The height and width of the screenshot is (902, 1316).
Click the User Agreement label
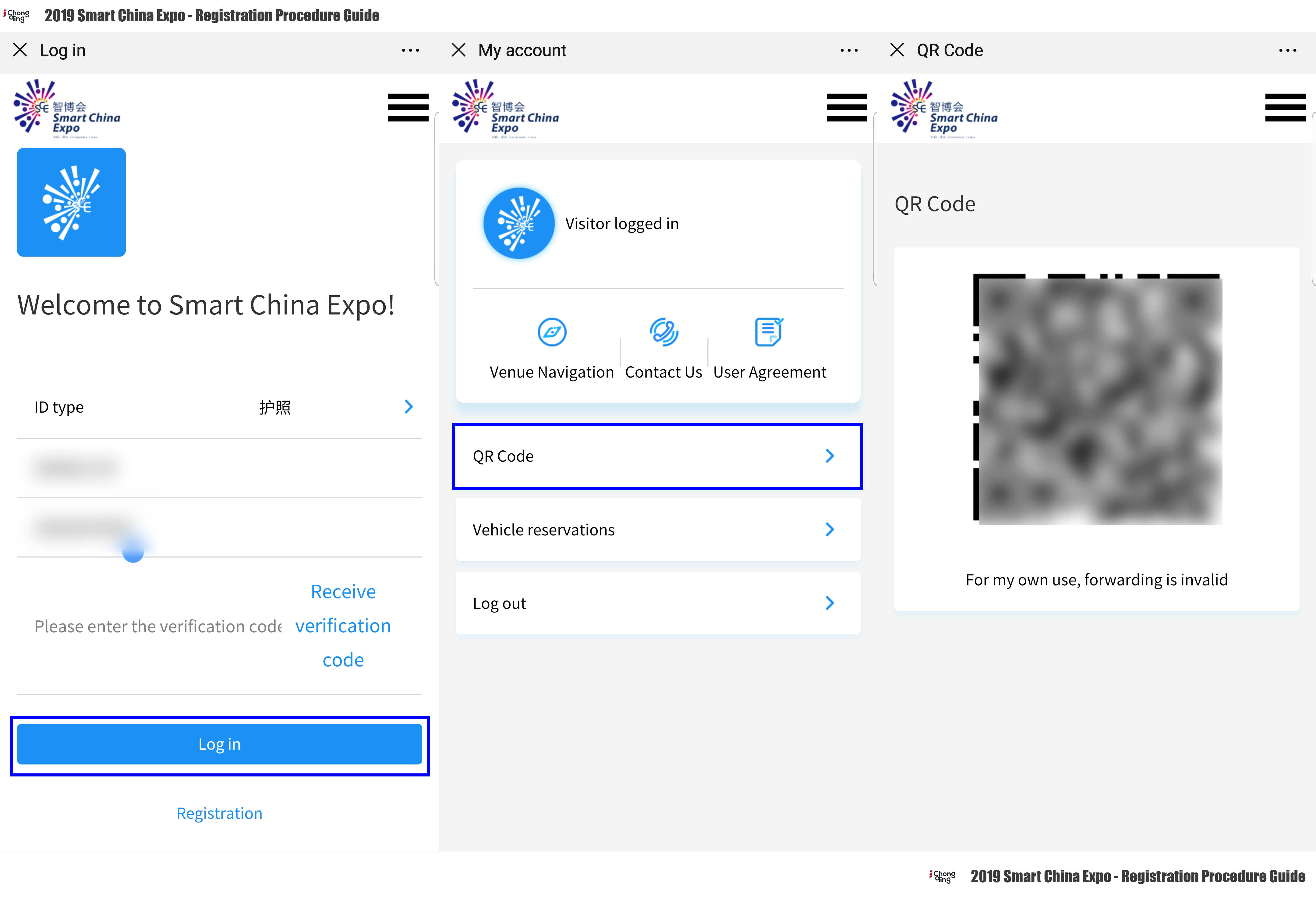point(769,372)
